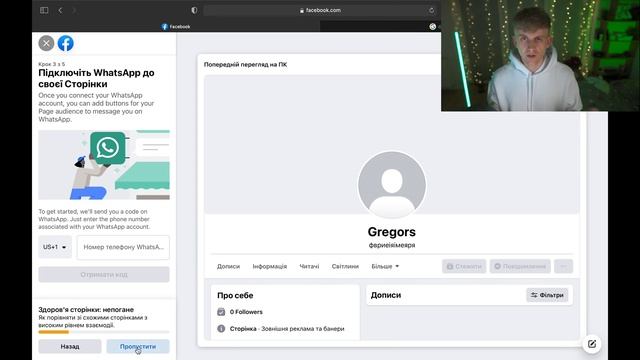Viewport: 640px width, 360px height.
Task: Open the Фільтри posts filter button
Action: click(x=547, y=295)
